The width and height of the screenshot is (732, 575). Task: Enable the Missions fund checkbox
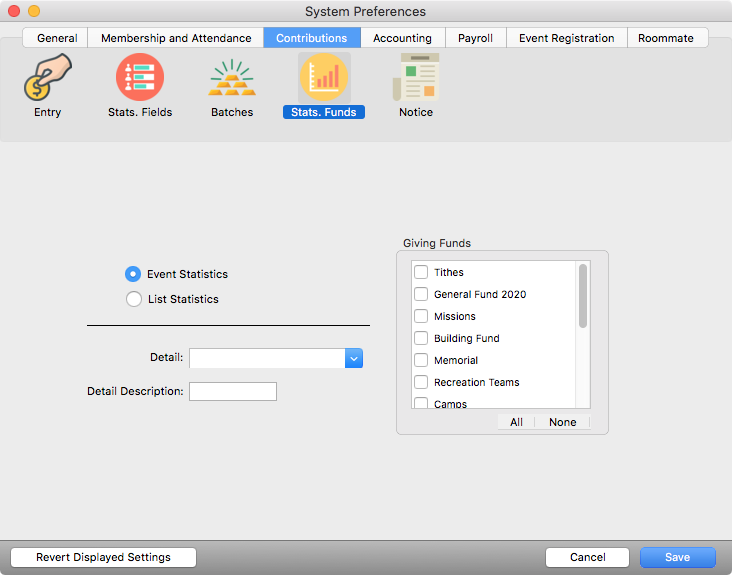[421, 316]
